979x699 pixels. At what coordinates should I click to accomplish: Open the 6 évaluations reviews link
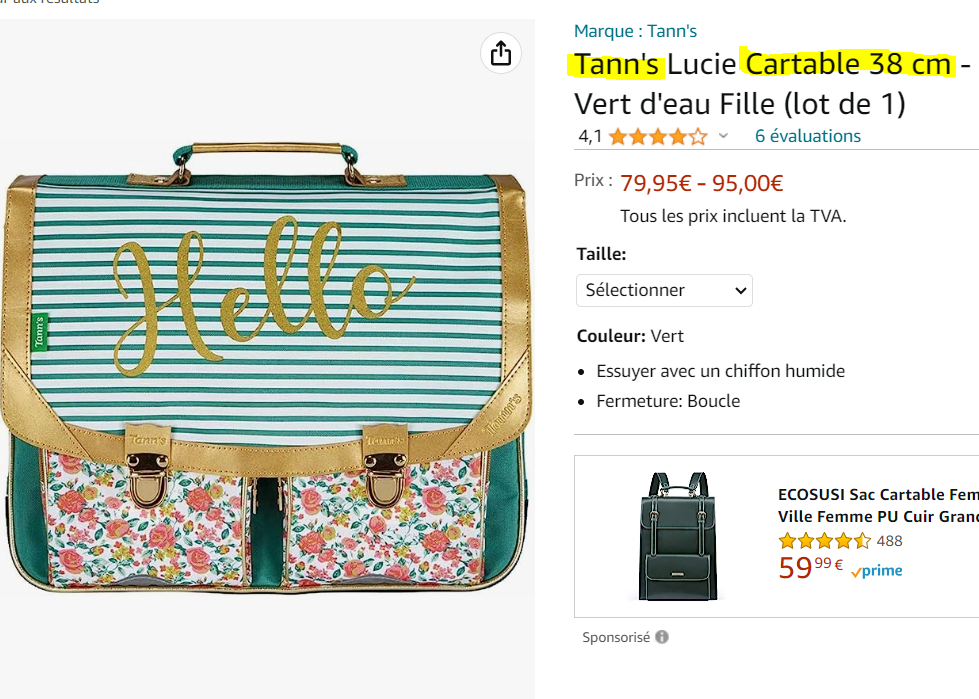pos(807,136)
